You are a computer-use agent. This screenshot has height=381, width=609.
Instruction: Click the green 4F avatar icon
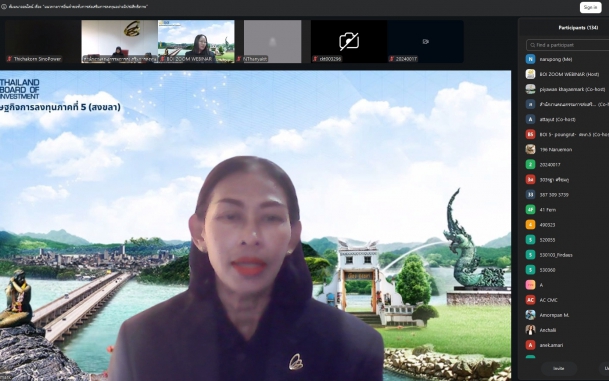[x=530, y=210]
